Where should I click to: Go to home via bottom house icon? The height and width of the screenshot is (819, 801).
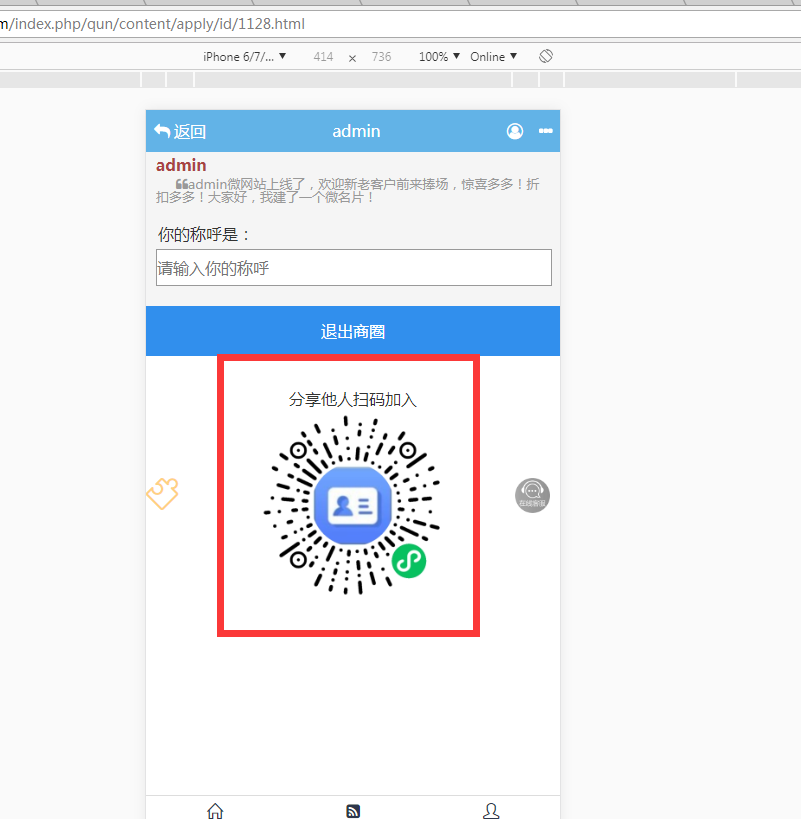[x=215, y=811]
